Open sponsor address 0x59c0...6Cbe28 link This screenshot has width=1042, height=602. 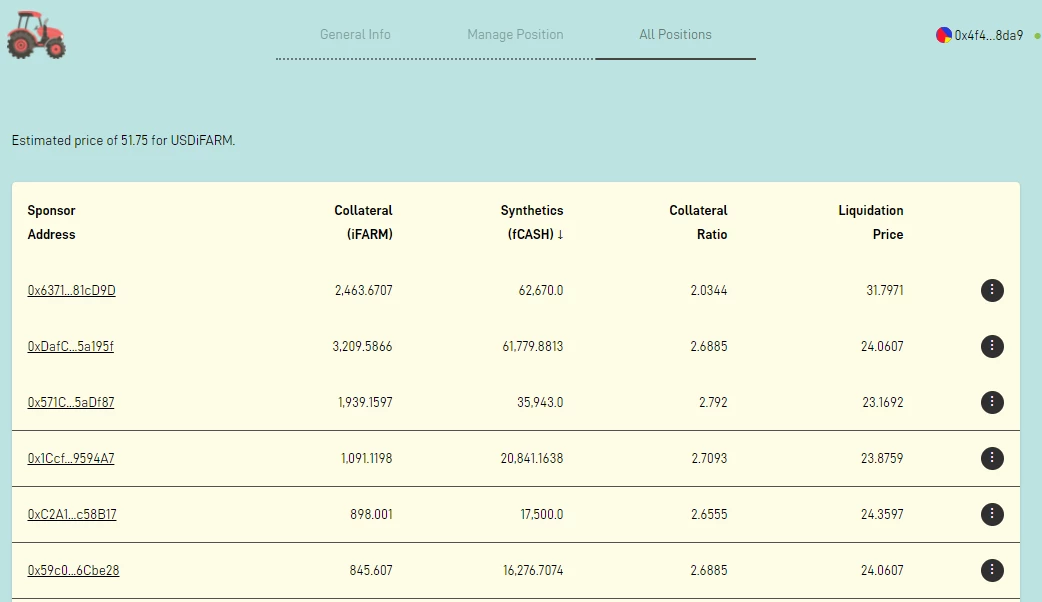click(x=73, y=570)
